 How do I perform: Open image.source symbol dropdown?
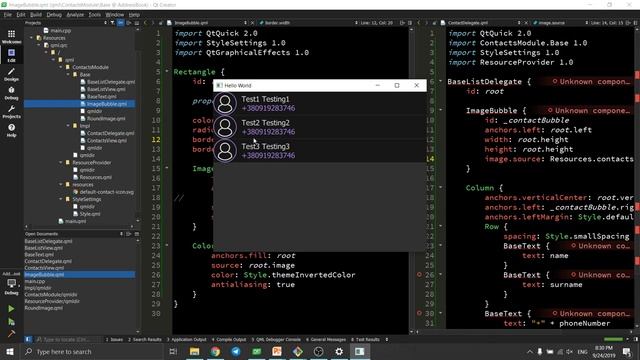[x=560, y=23]
